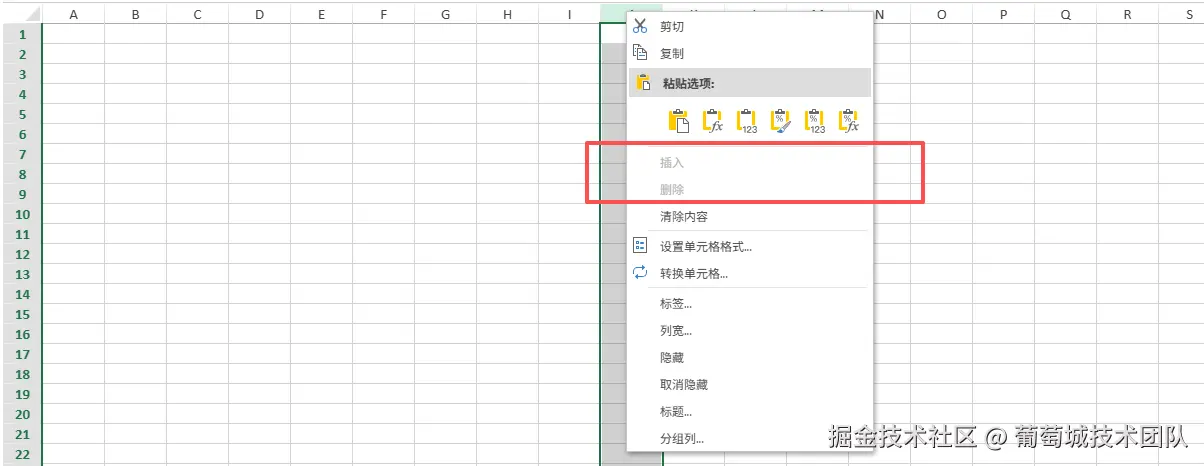The height and width of the screenshot is (466, 1204).
Task: Click the disabled 插入 menu item
Action: coord(750,162)
